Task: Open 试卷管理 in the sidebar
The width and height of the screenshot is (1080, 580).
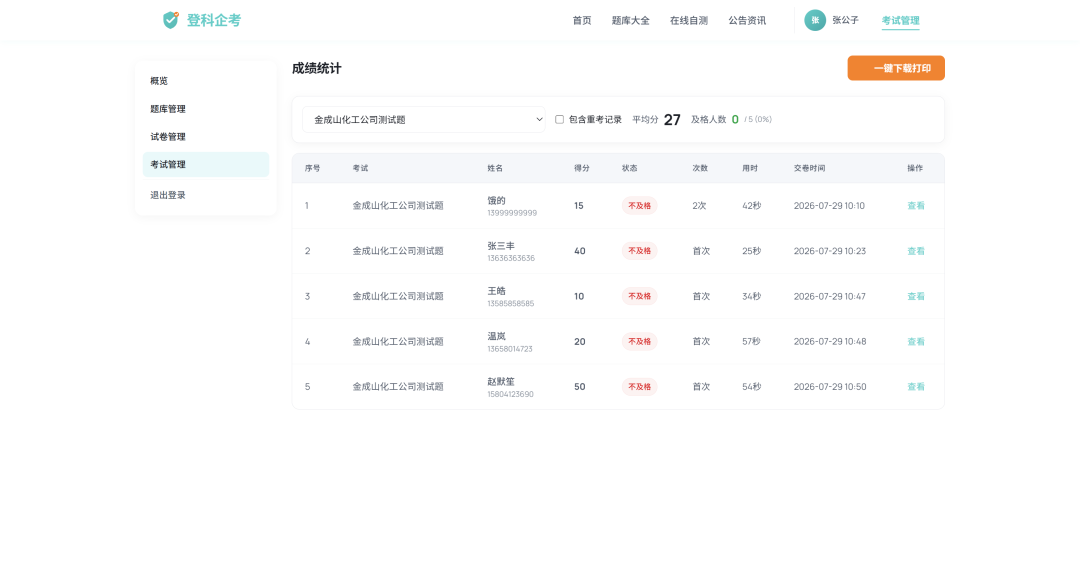Action: point(206,136)
